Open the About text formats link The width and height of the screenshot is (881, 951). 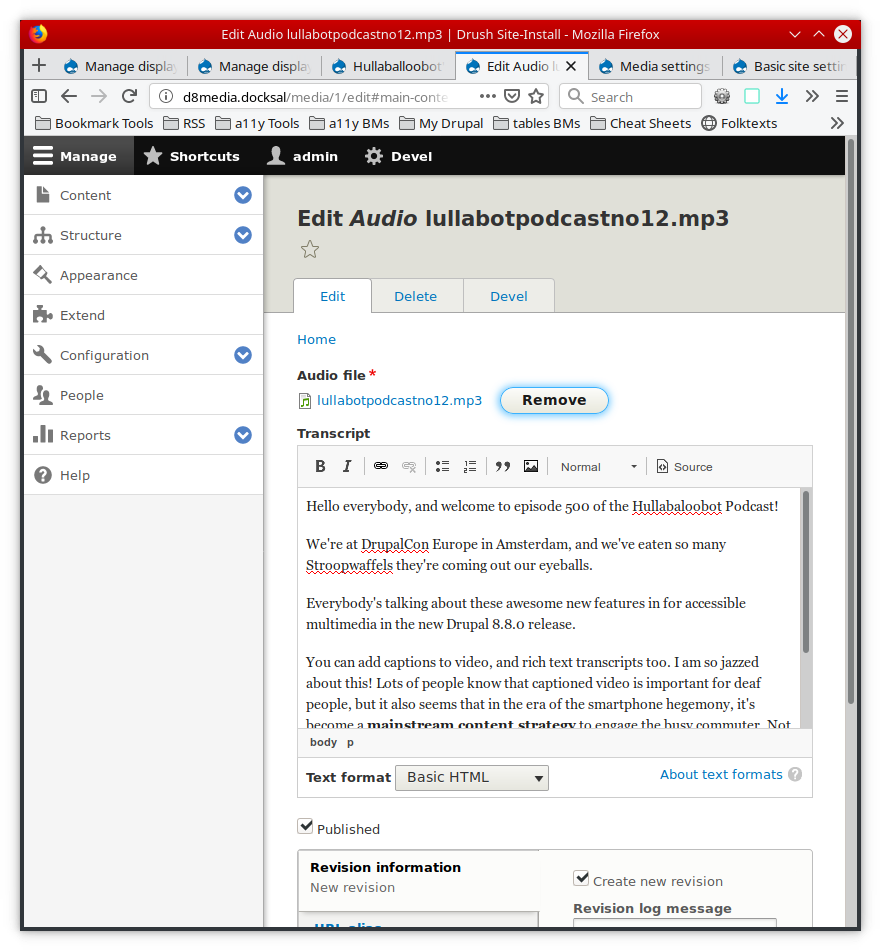(721, 775)
